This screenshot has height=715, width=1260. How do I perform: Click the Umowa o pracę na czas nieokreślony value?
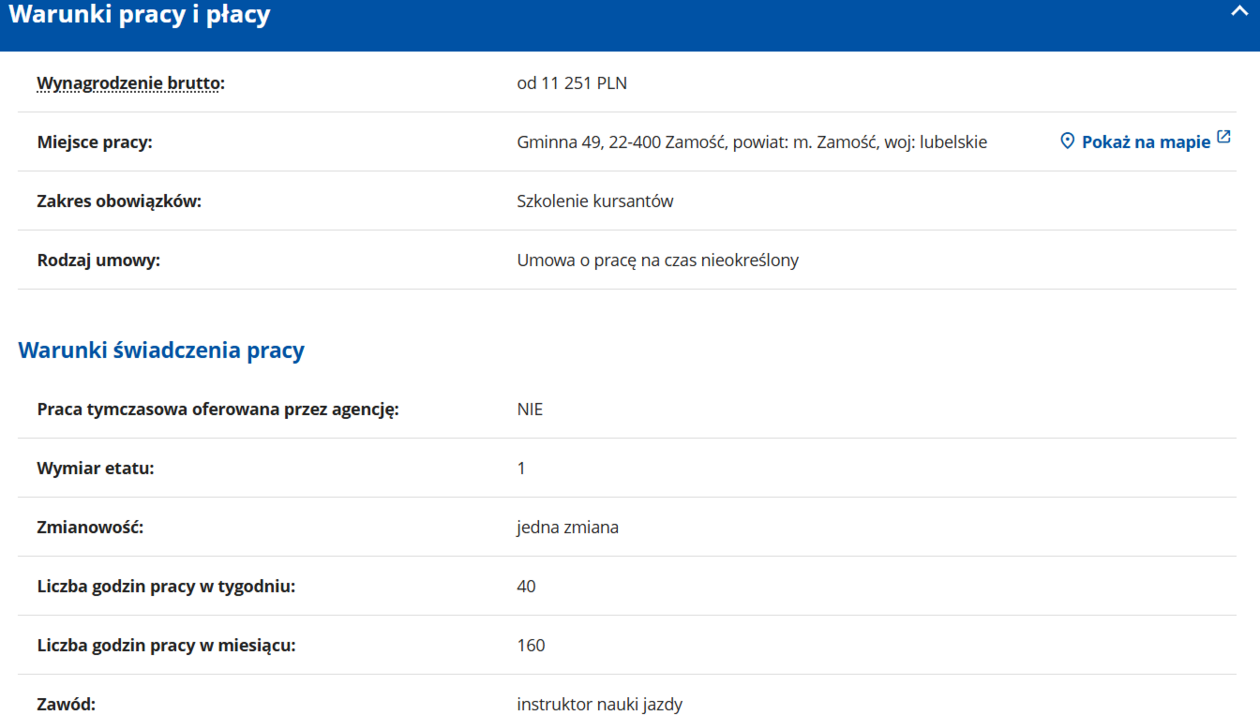[657, 260]
